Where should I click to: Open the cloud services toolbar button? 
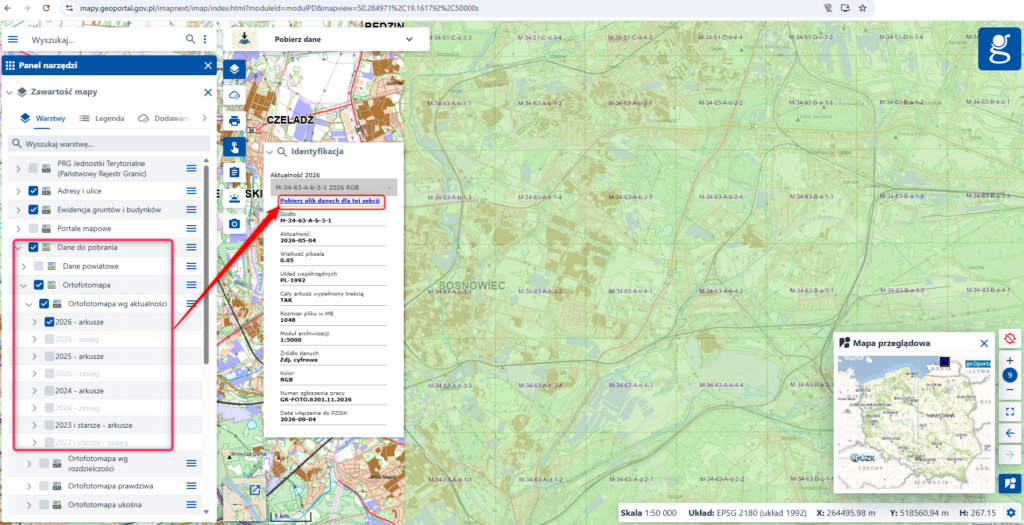pos(234,95)
